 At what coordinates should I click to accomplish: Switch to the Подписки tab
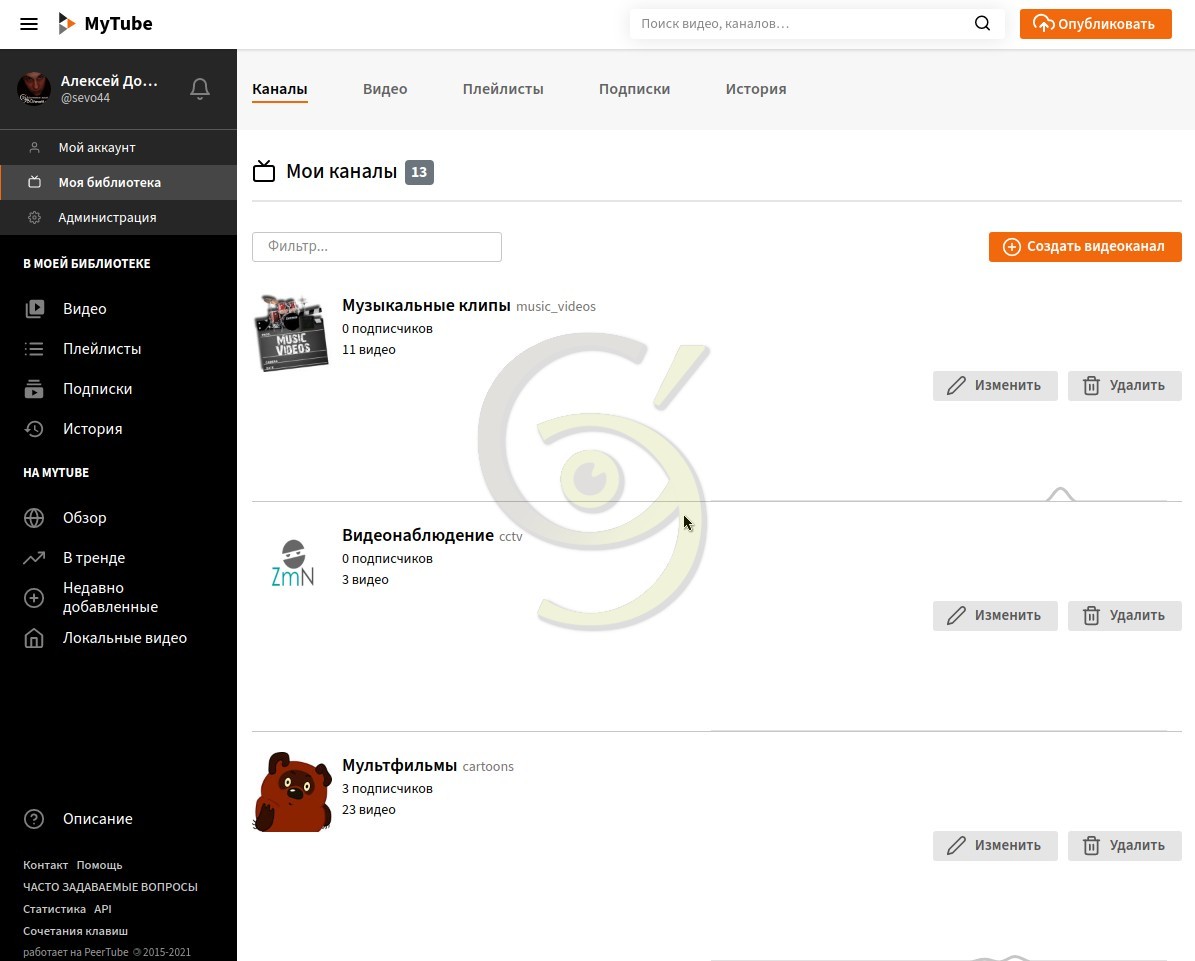pos(634,89)
